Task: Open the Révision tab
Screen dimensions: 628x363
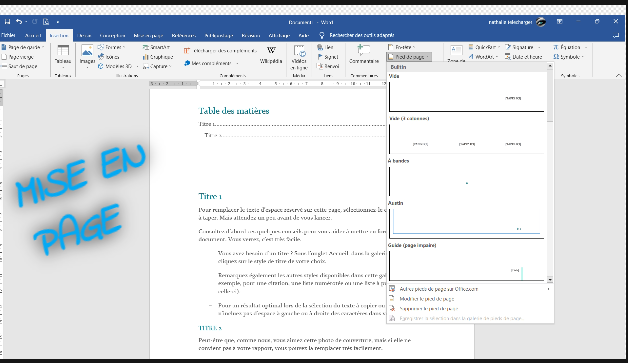Action: pos(251,35)
